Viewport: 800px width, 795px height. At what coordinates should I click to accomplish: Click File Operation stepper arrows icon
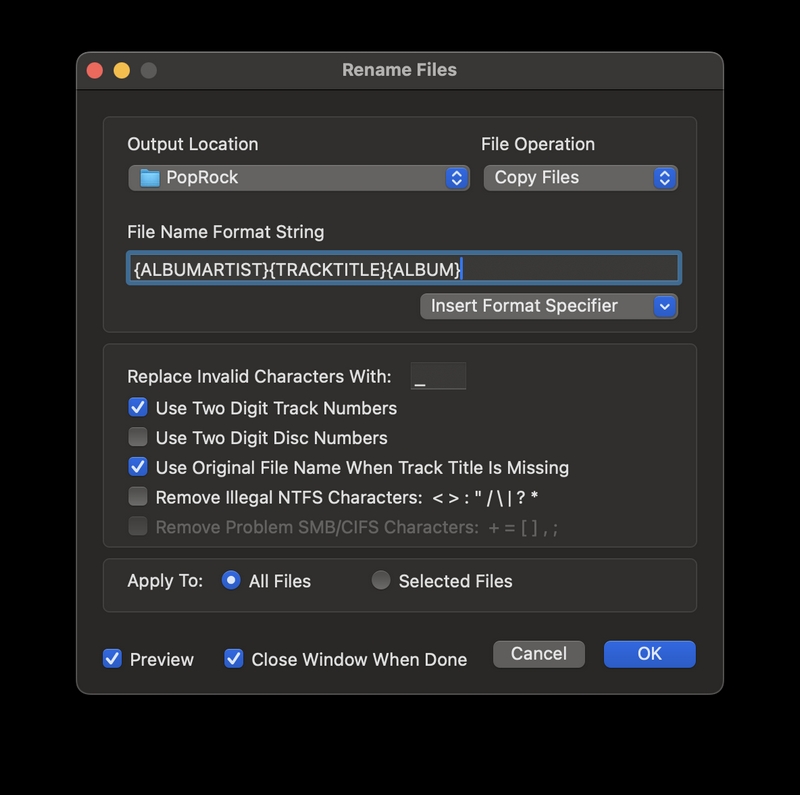[x=664, y=178]
